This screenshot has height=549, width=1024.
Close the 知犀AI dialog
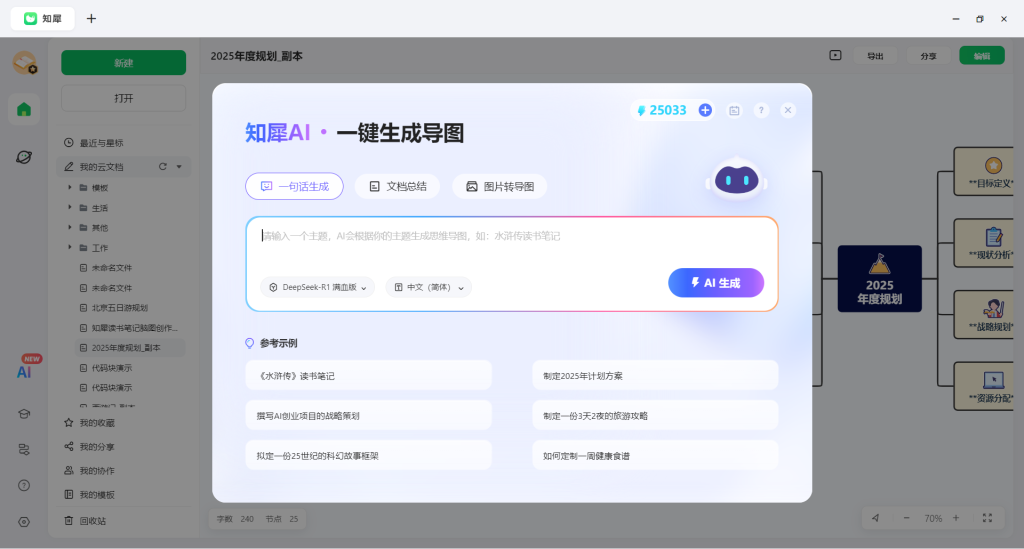pos(788,110)
